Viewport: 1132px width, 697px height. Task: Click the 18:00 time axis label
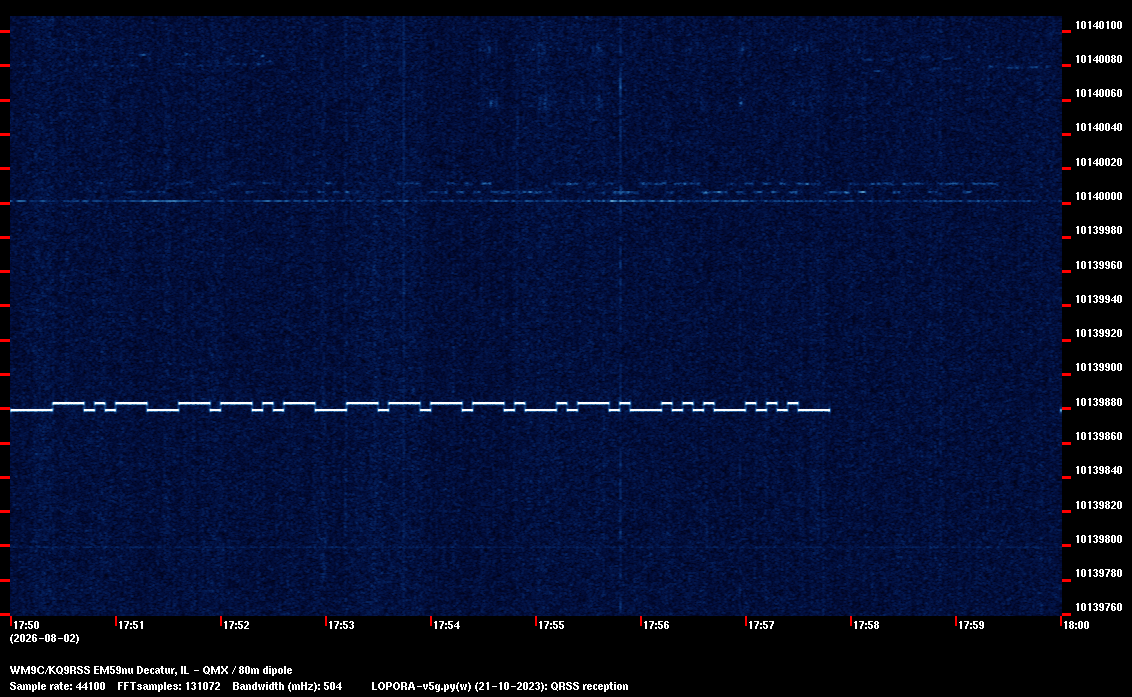click(1076, 625)
